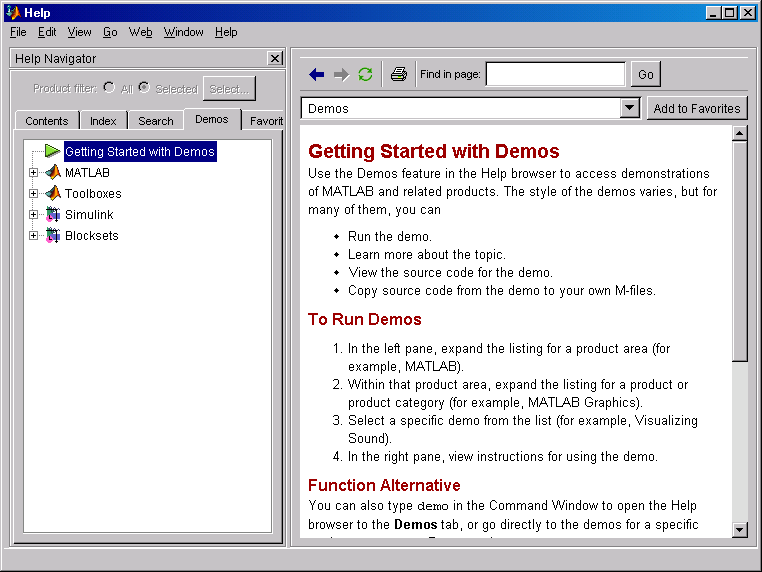Click the Go button for find in page

click(x=645, y=74)
